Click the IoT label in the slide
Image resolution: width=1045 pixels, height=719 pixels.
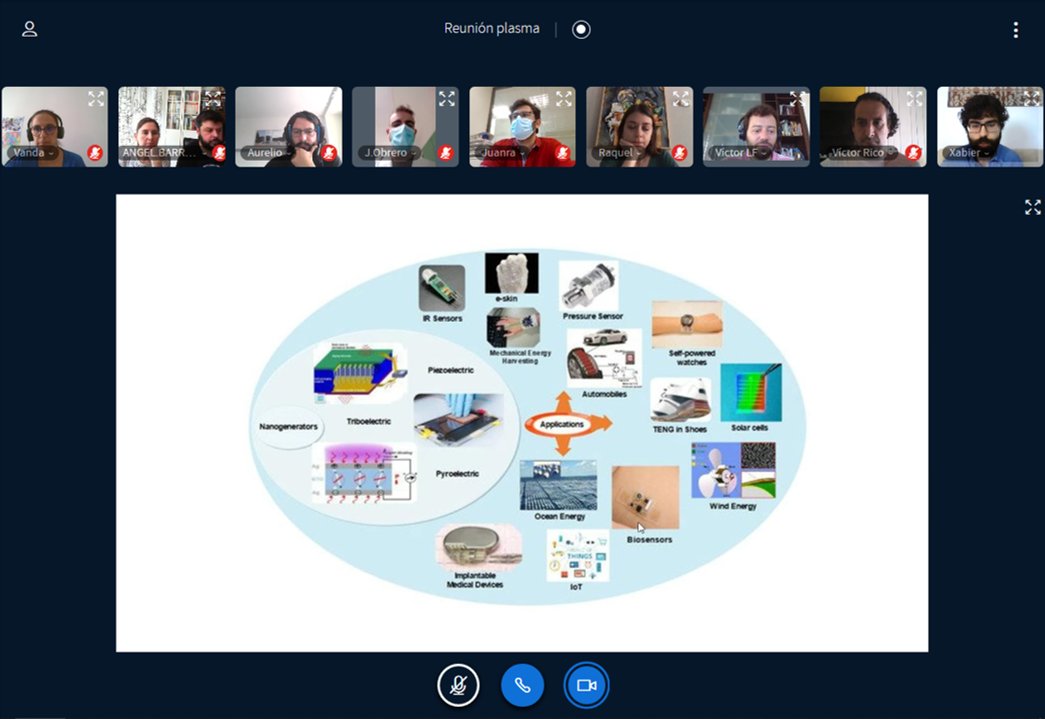(576, 587)
